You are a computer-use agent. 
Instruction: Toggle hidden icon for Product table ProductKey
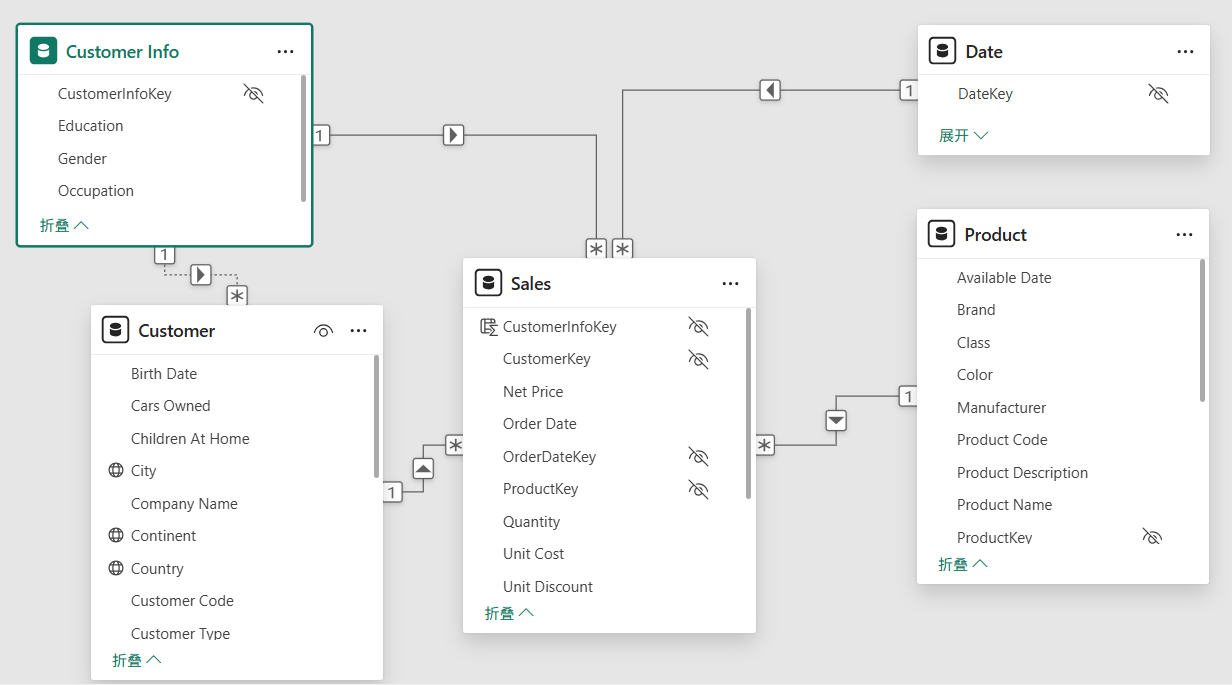[x=1152, y=537]
